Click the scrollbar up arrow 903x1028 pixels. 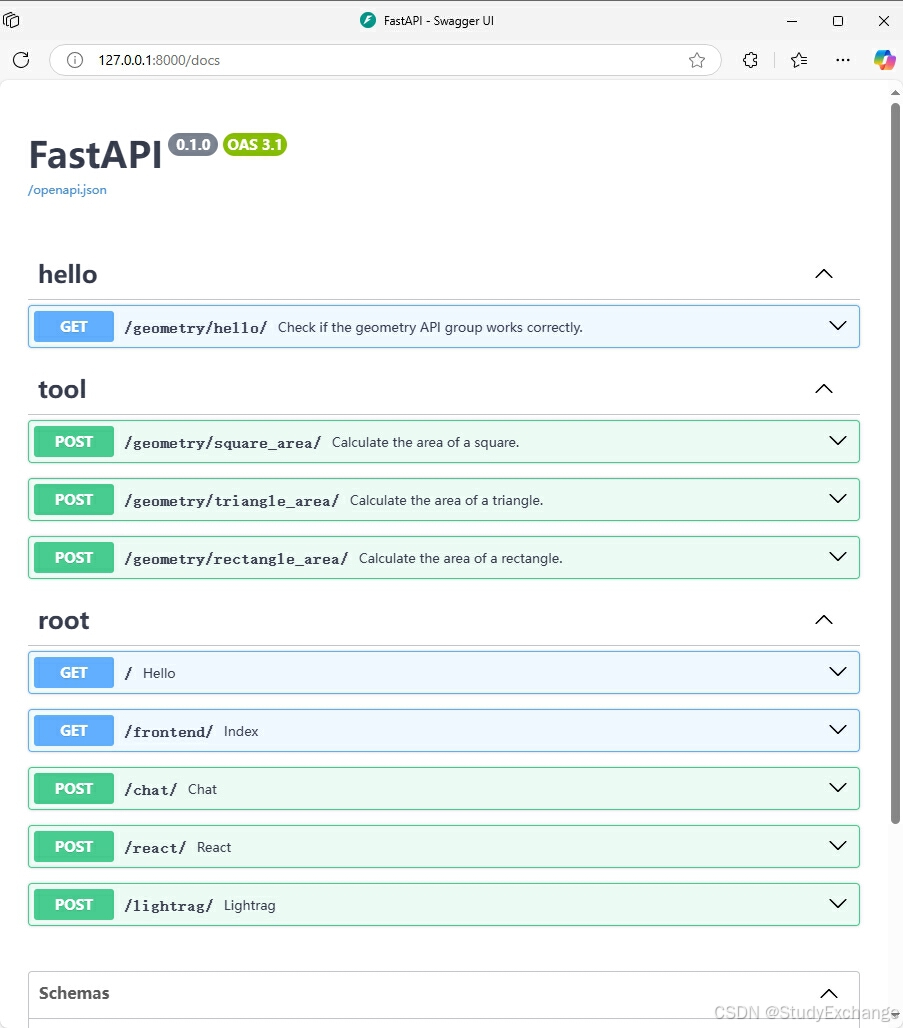895,93
